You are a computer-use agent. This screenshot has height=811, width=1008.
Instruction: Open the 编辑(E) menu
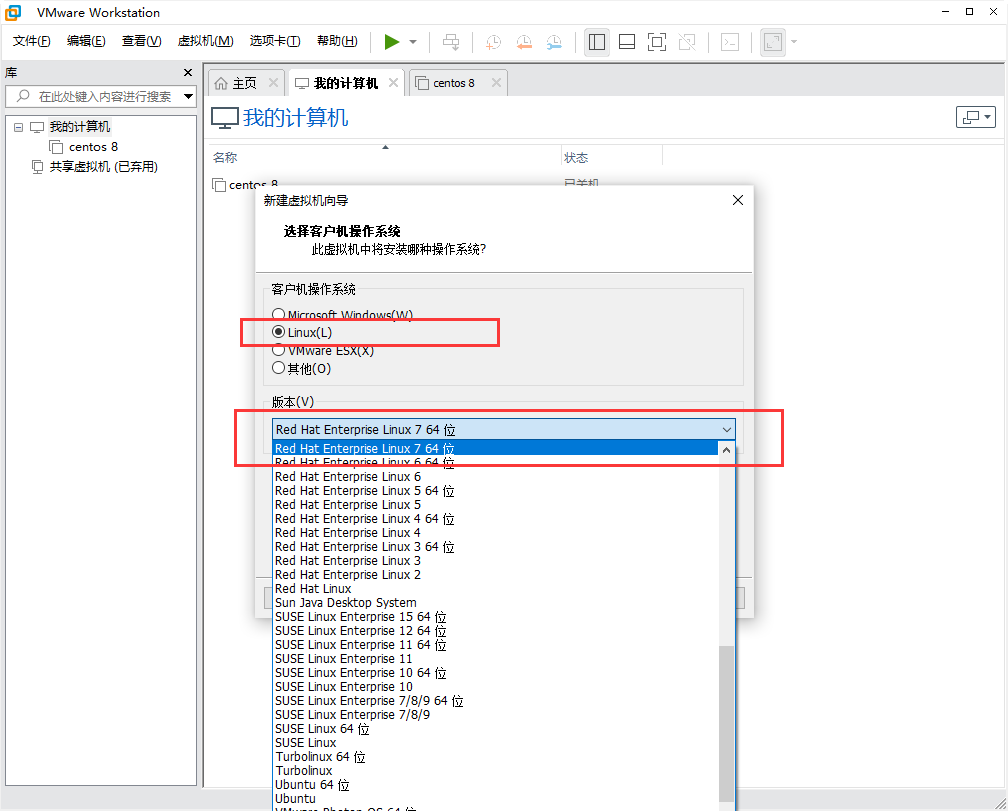coord(86,41)
